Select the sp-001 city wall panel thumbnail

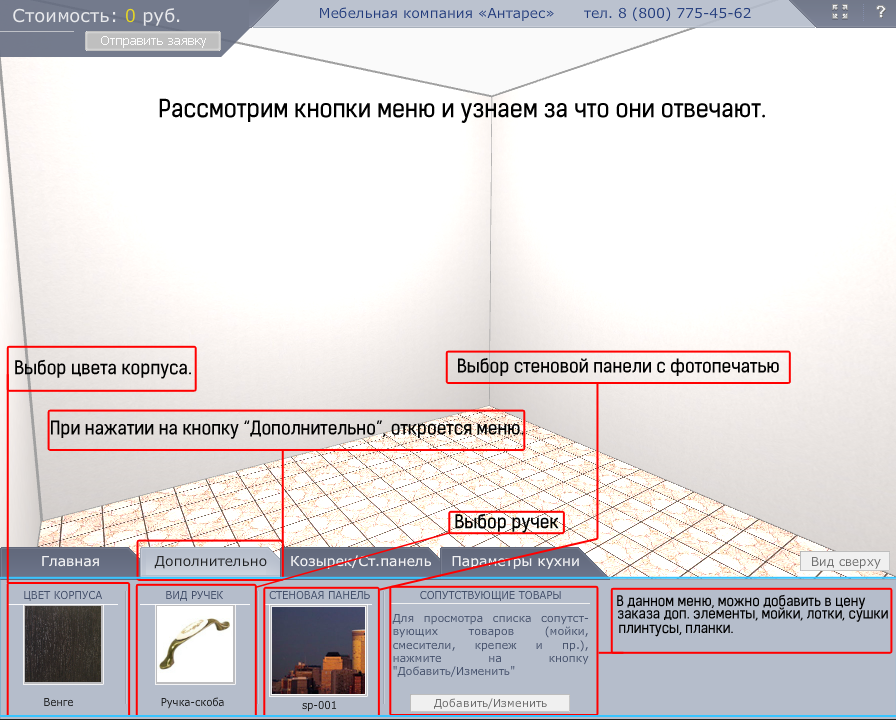(319, 650)
